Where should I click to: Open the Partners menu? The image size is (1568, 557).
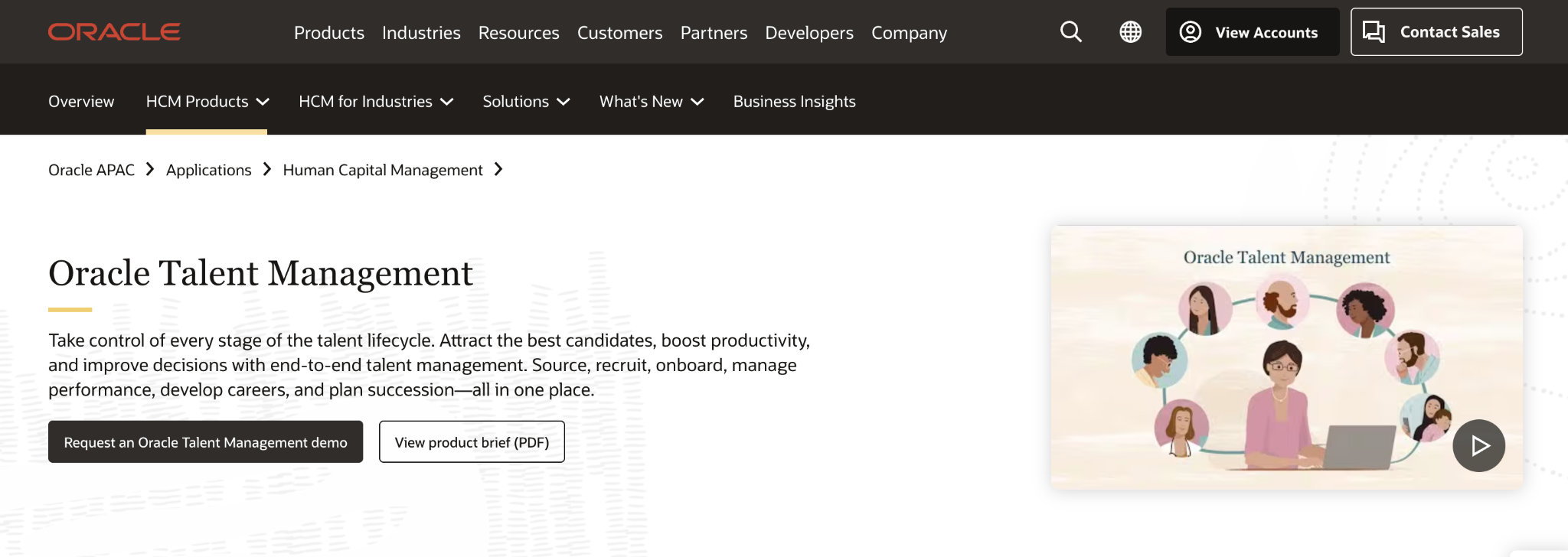click(x=714, y=33)
